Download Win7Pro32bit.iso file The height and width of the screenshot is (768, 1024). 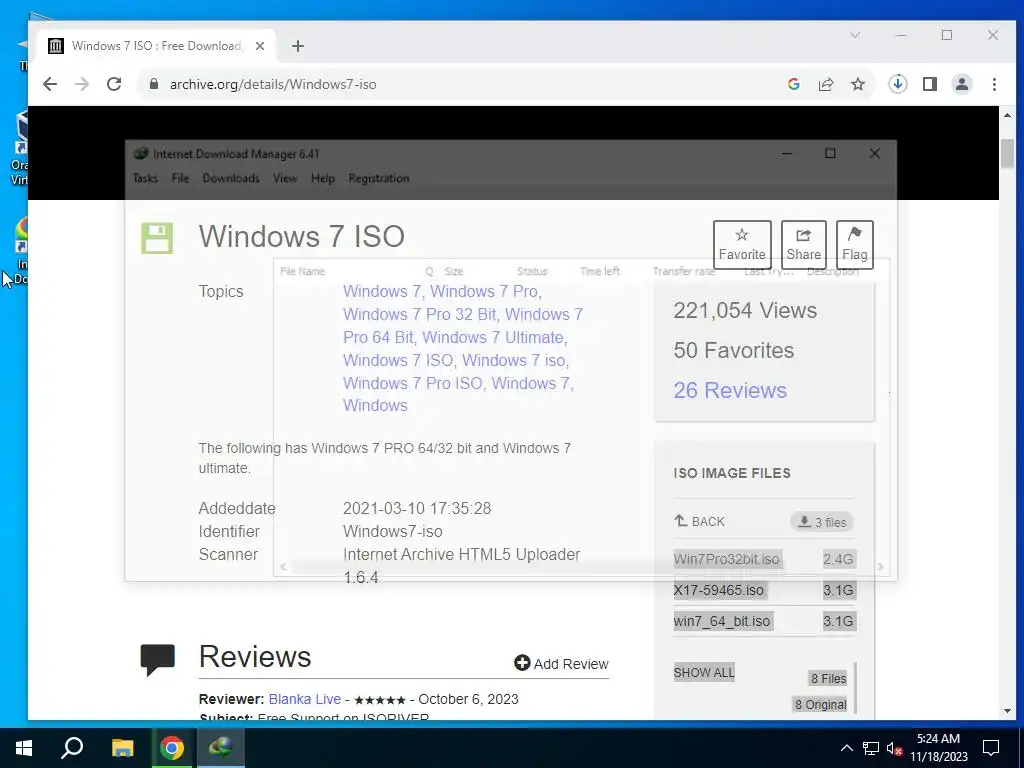pyautogui.click(x=726, y=560)
